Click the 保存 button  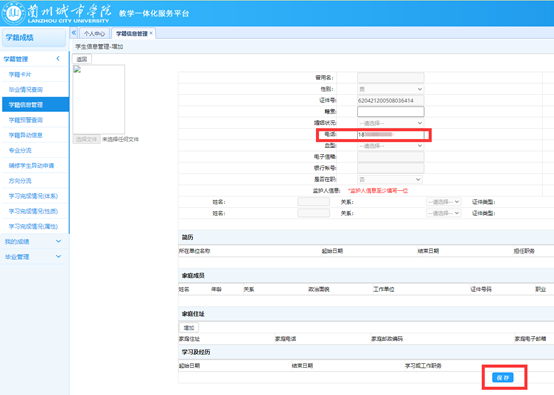click(503, 377)
